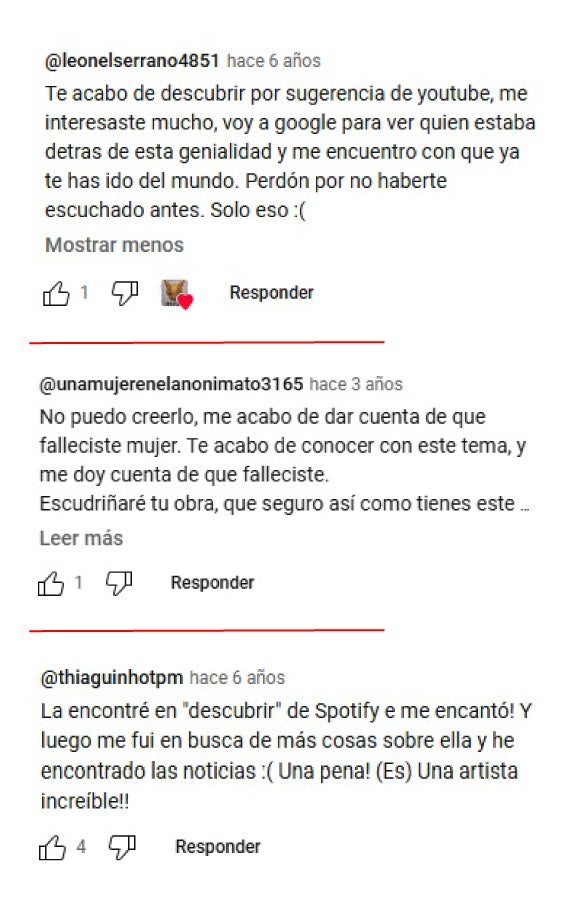Screen dimensions: 576x904
Task: Collapse comment with Mostrar menos
Action: 114,245
